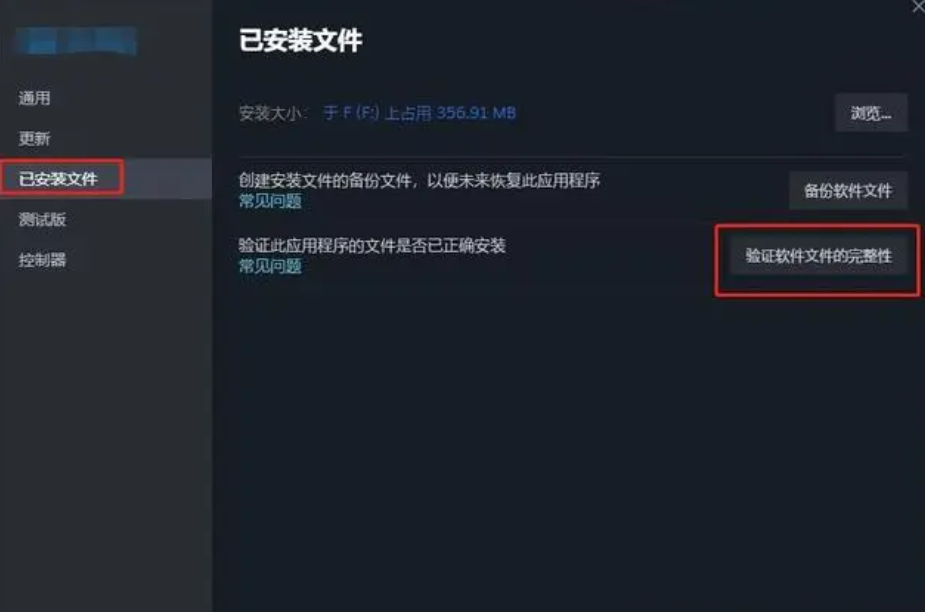Open the 通用 settings tab

coord(34,98)
